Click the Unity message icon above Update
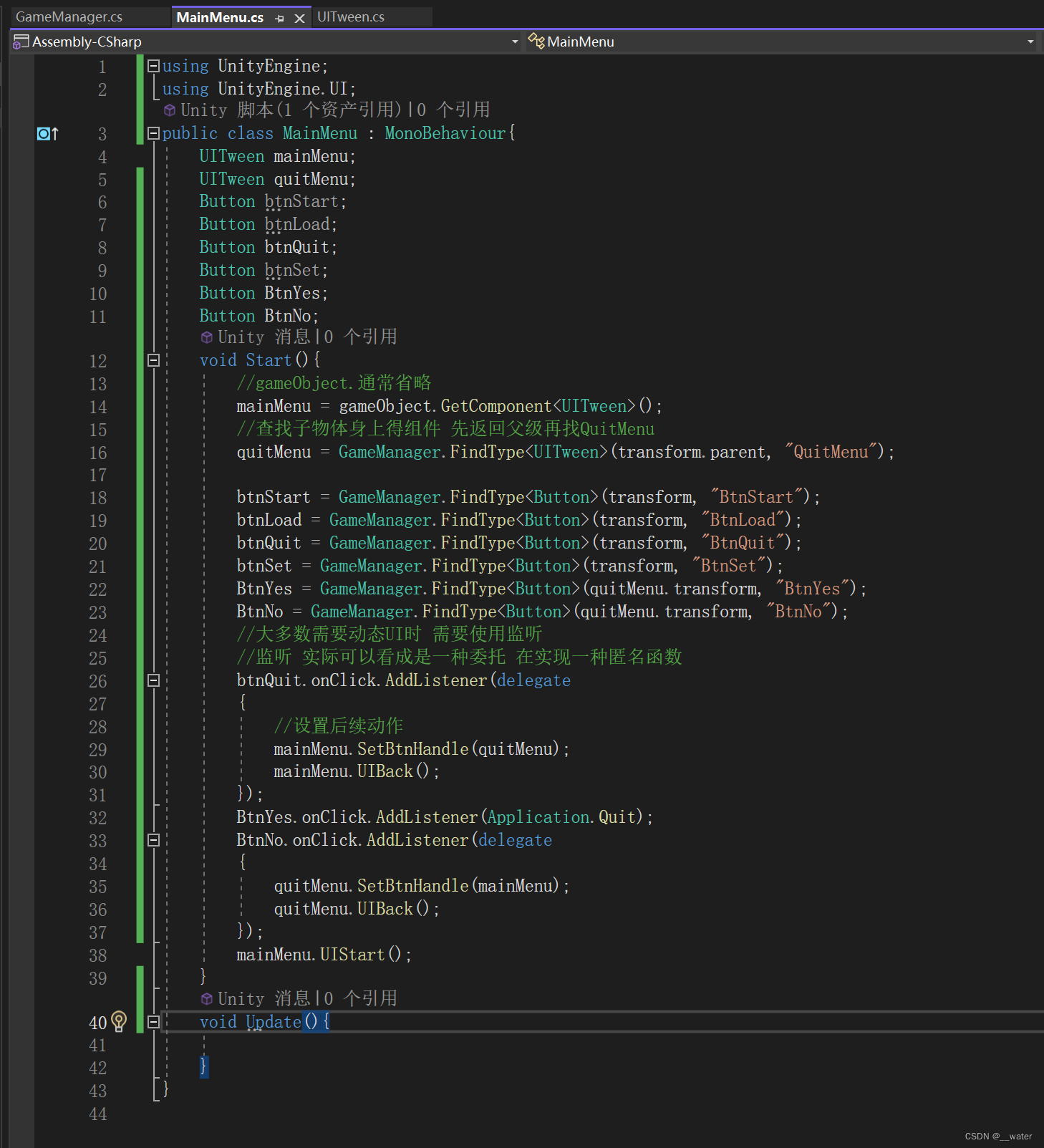This screenshot has width=1044, height=1148. coord(207,999)
